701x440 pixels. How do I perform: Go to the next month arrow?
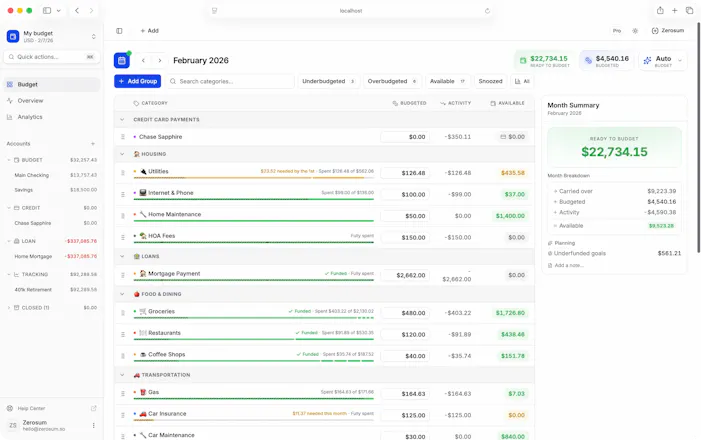160,60
